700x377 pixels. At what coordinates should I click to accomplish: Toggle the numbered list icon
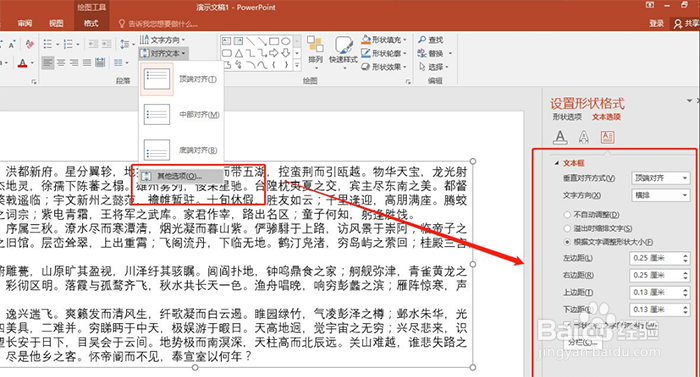point(68,44)
